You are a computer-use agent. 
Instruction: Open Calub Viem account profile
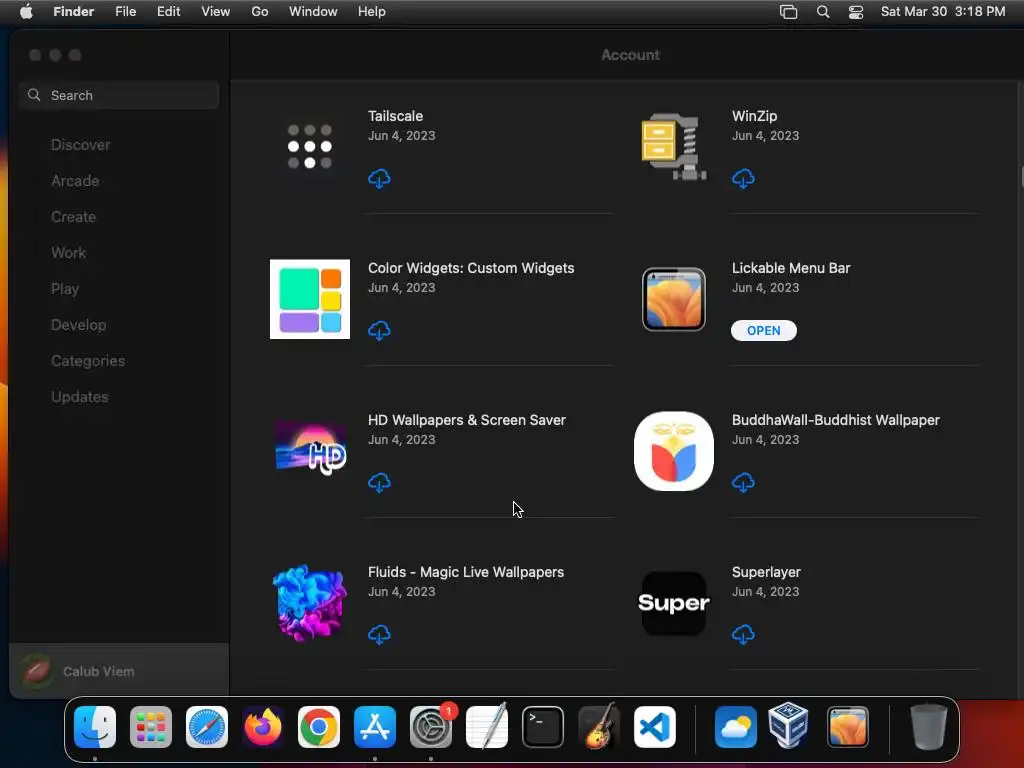point(119,671)
